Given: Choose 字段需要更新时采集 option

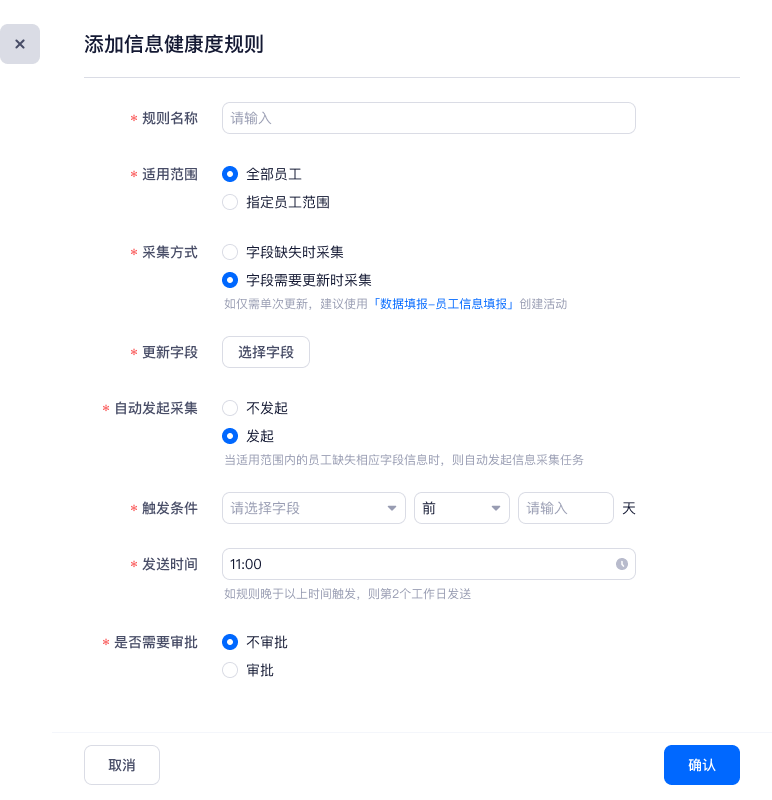Looking at the screenshot, I should point(230,280).
